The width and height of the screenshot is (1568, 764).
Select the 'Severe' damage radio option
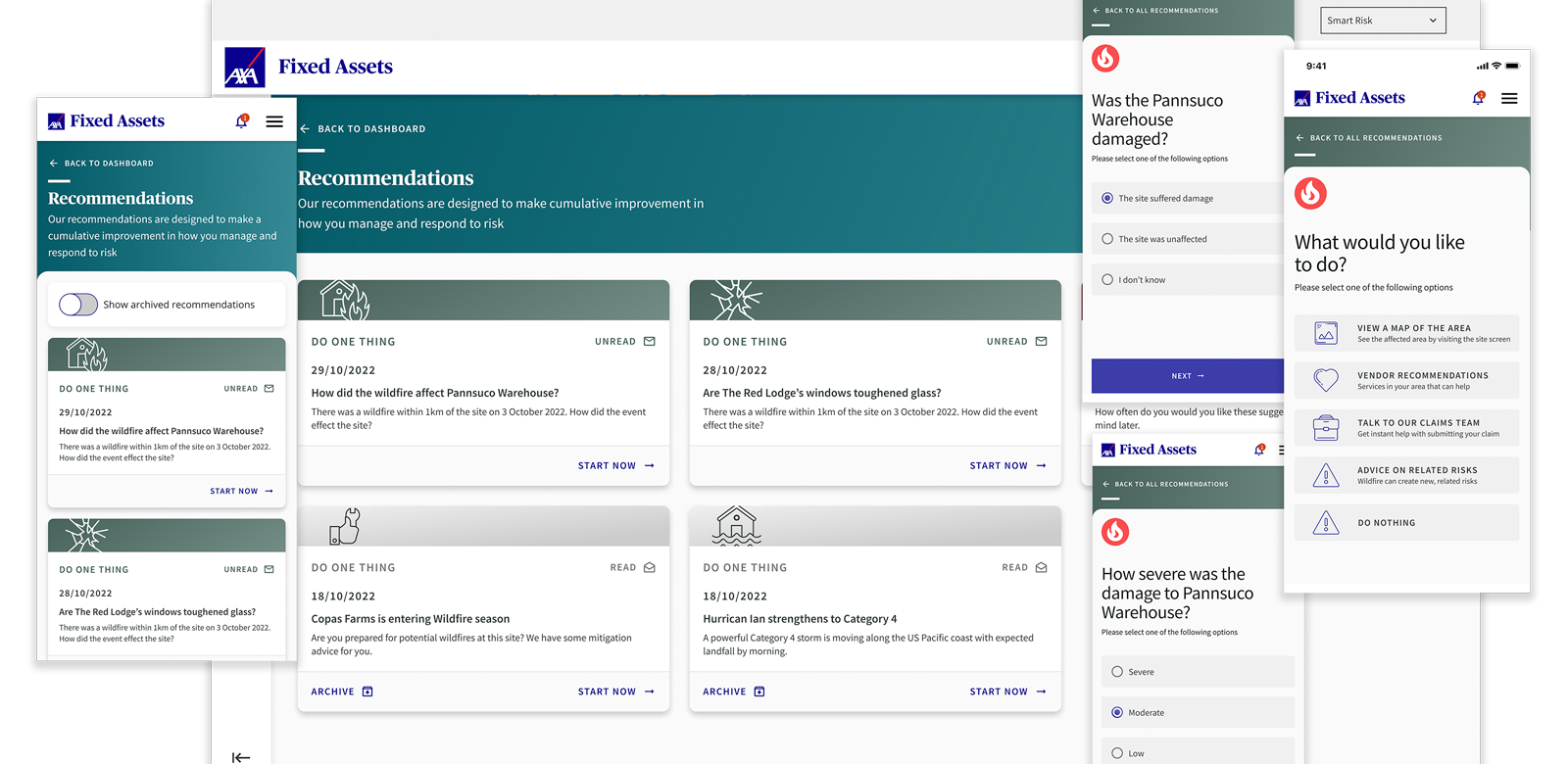click(x=1117, y=672)
